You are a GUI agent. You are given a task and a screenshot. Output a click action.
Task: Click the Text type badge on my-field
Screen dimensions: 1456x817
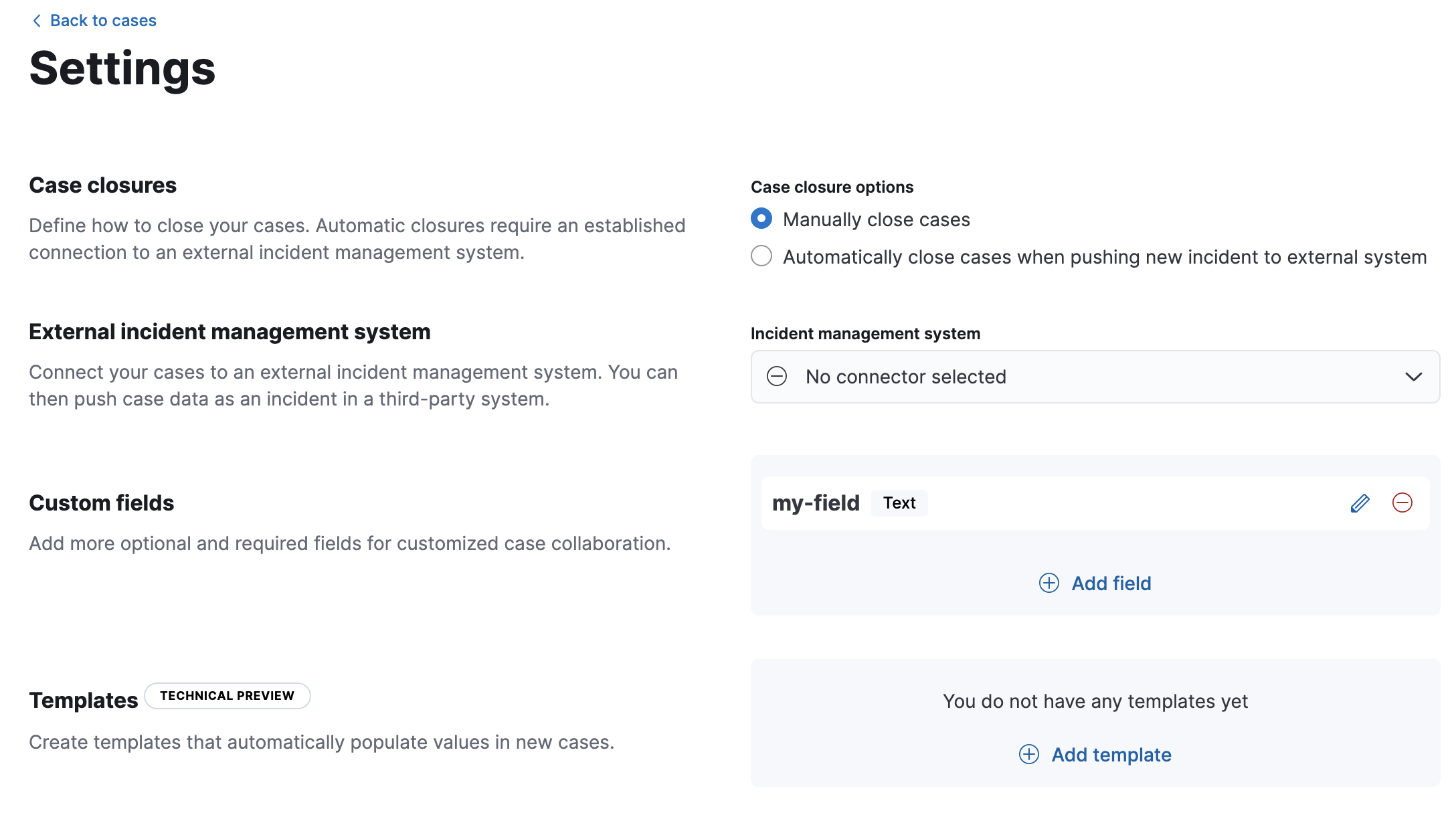899,503
